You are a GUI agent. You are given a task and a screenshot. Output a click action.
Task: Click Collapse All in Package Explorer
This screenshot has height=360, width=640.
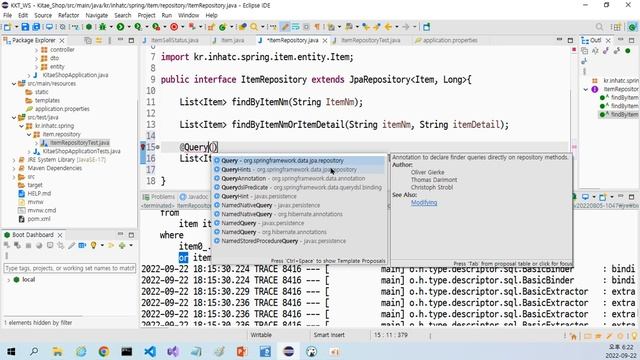point(88,40)
